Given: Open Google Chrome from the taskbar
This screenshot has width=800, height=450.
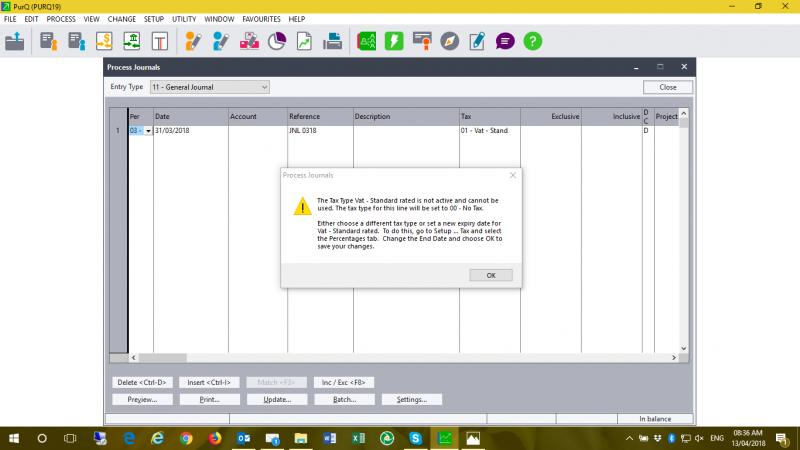Looking at the screenshot, I should tap(186, 438).
